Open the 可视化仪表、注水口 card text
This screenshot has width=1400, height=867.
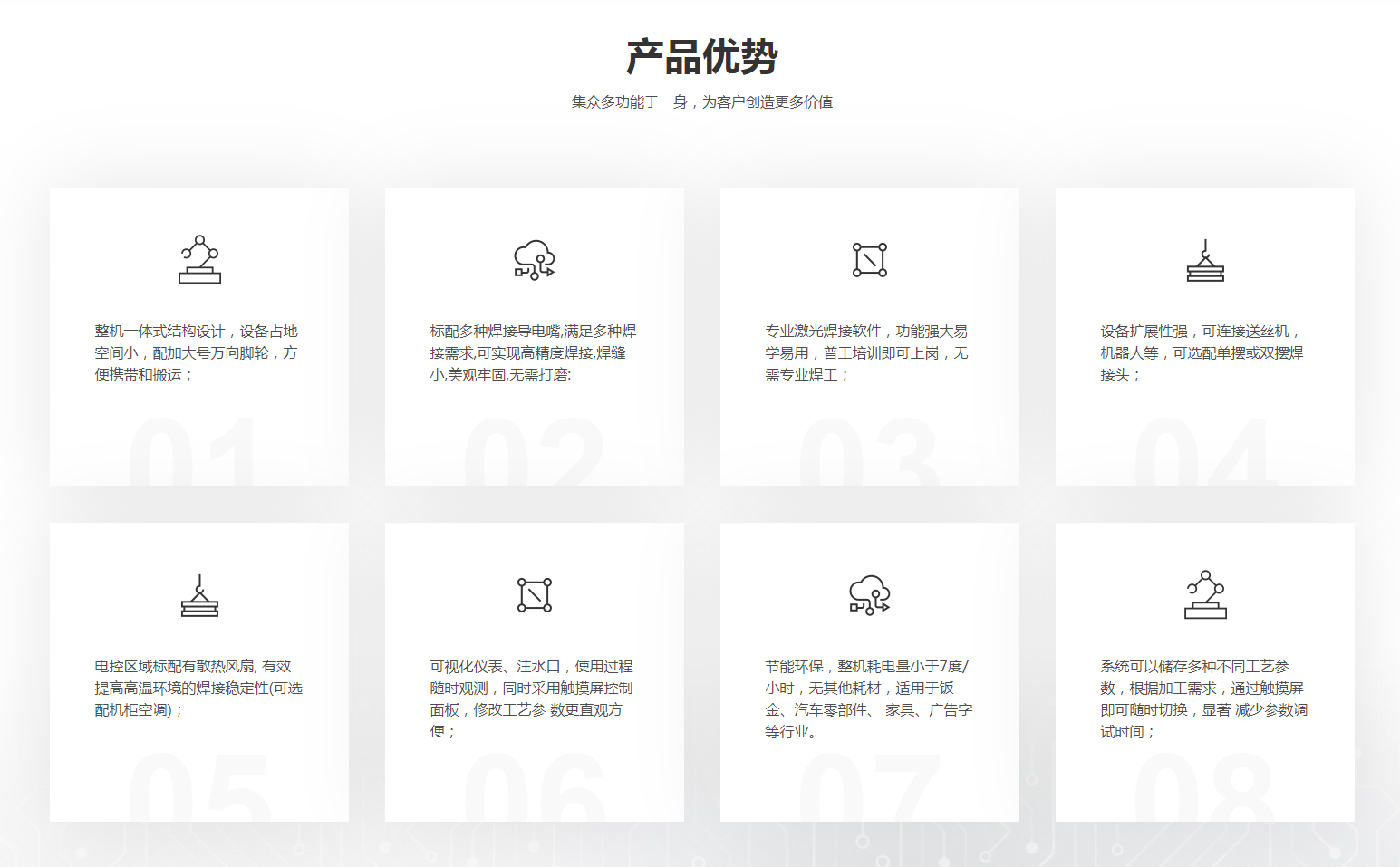click(x=531, y=698)
